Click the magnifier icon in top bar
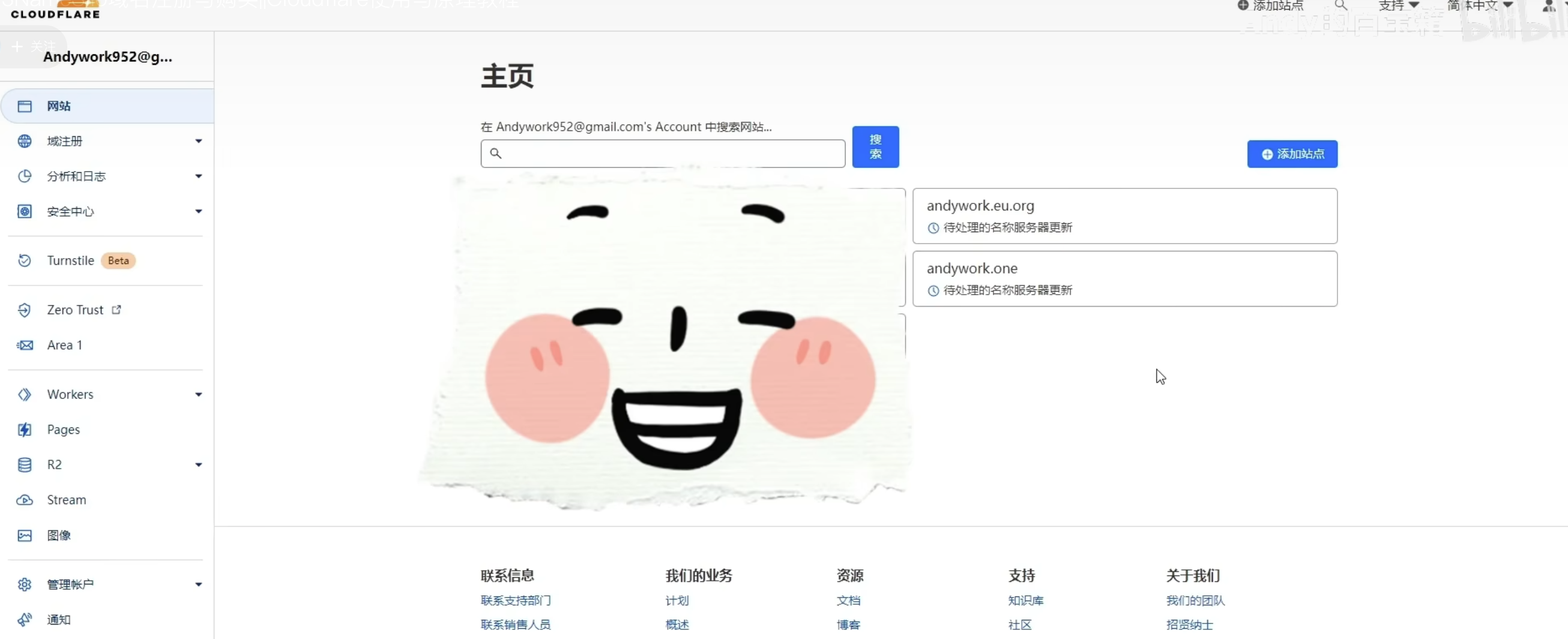Viewport: 1568px width, 639px height. (1340, 5)
